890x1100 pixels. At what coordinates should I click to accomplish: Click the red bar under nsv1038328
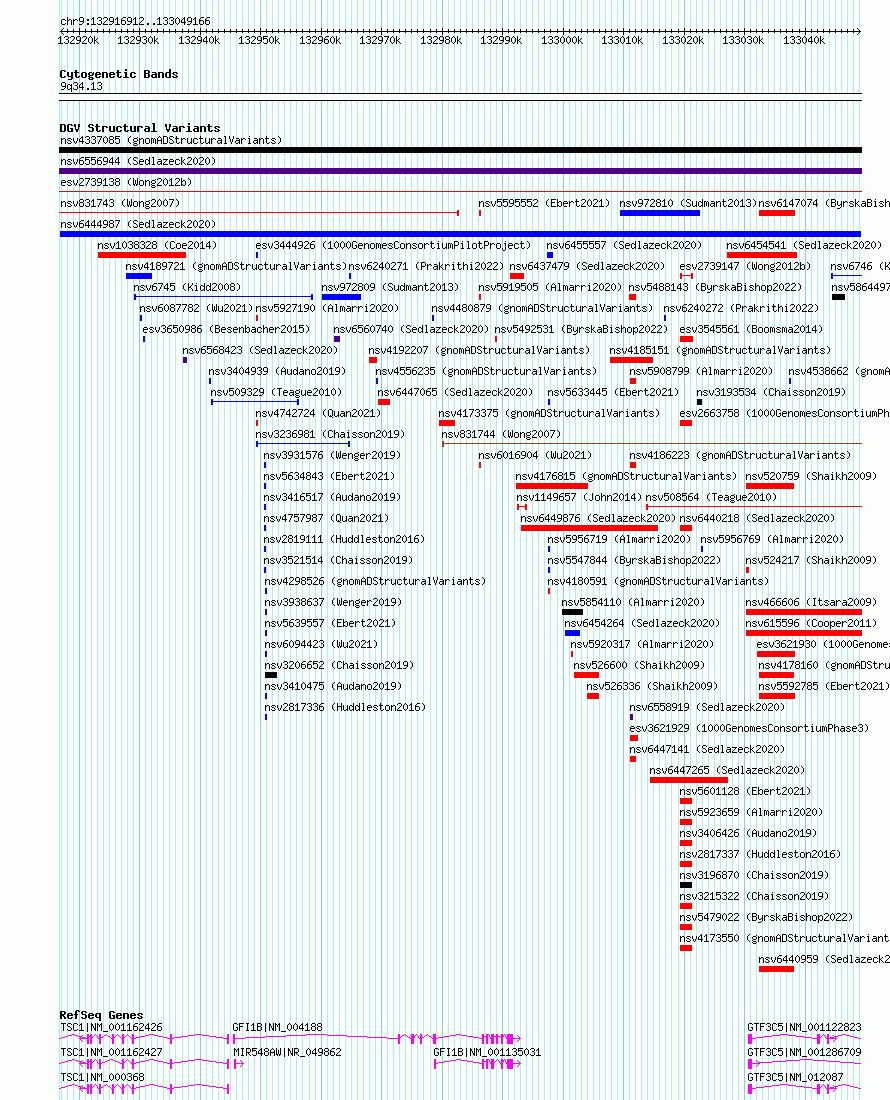(x=142, y=255)
